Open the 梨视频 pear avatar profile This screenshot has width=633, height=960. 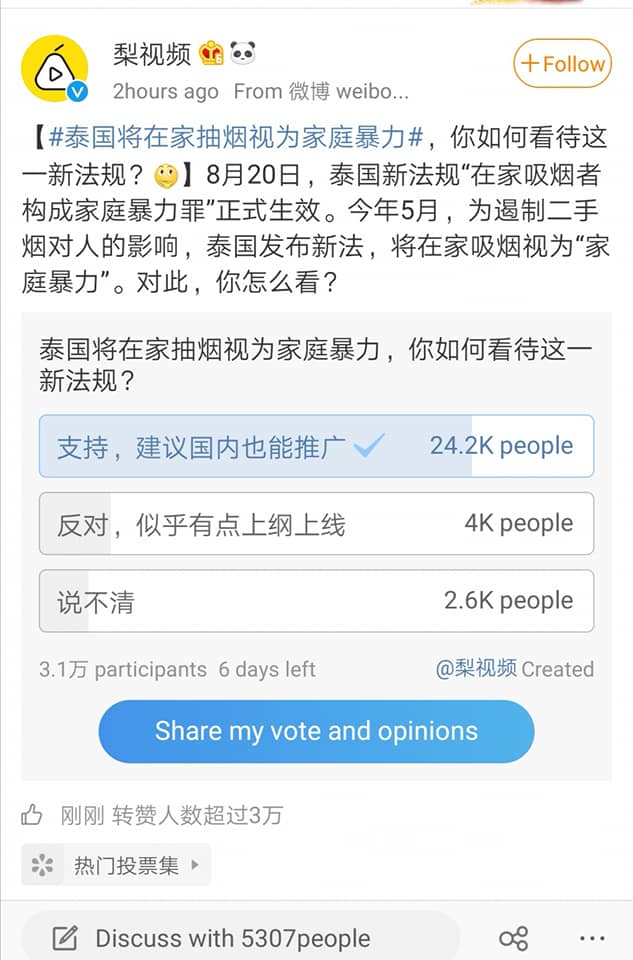(x=55, y=66)
